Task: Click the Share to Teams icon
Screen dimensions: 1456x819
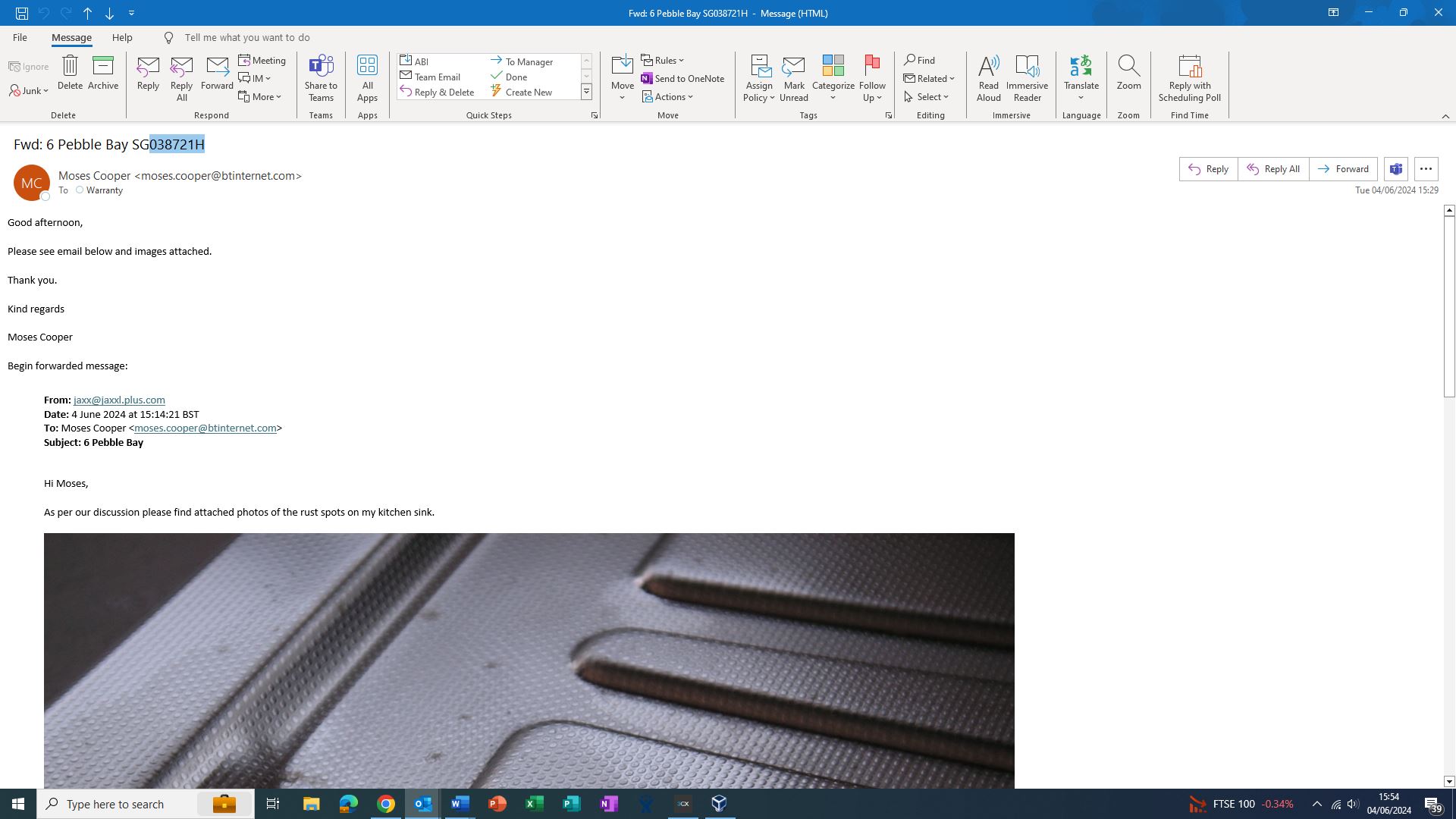Action: pos(321,77)
